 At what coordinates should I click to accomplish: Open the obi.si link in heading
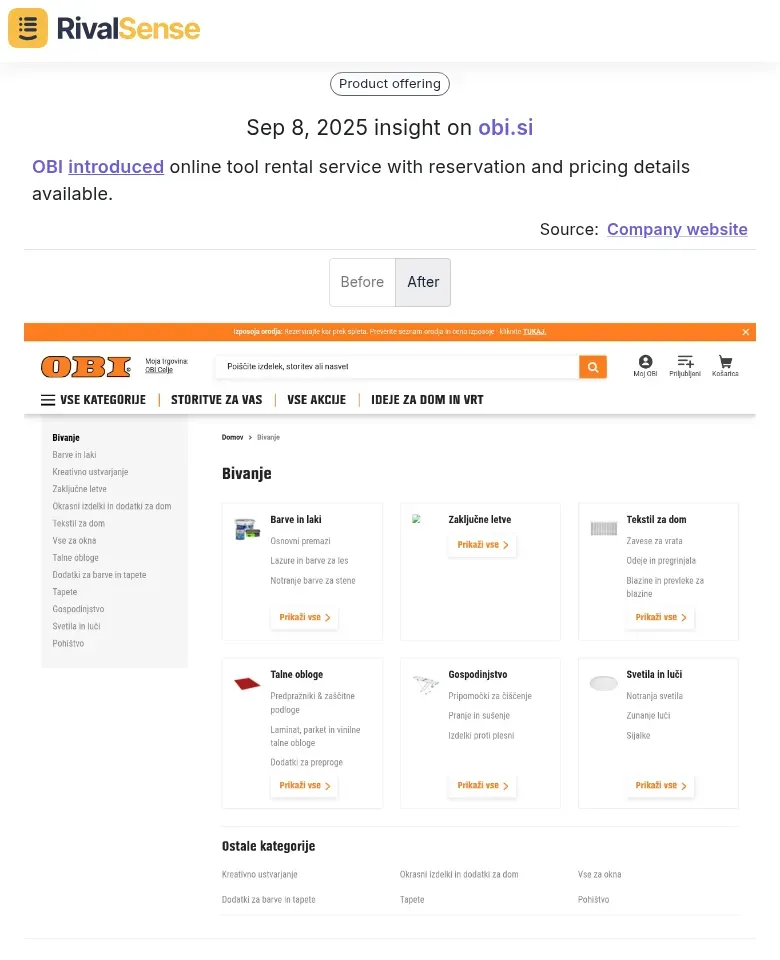(x=506, y=127)
